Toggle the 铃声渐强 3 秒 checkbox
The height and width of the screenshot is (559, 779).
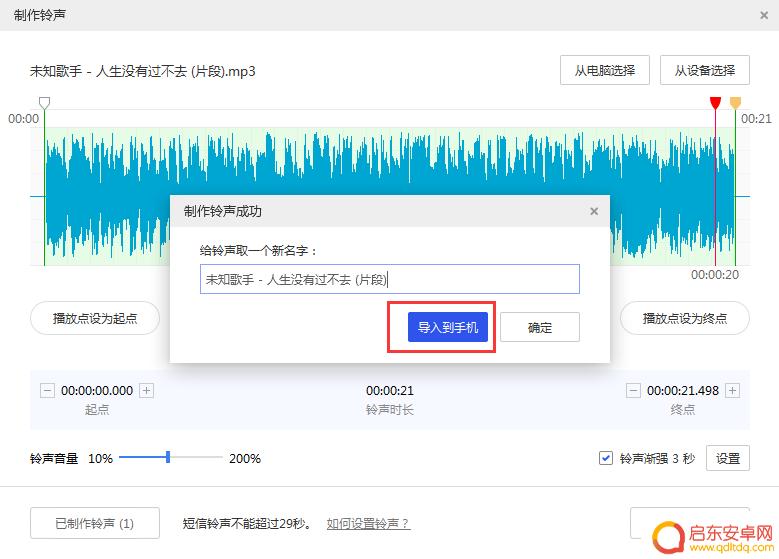click(x=606, y=458)
